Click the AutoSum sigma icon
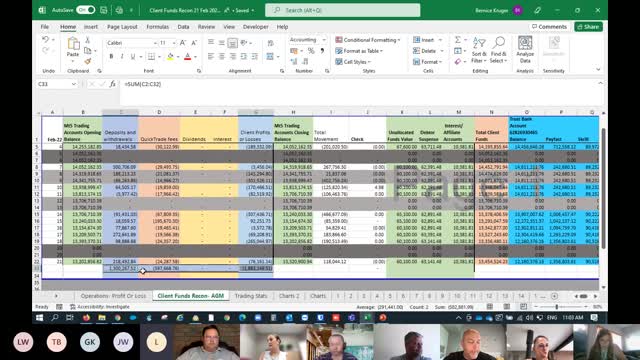The width and height of the screenshot is (640, 360). pos(458,40)
